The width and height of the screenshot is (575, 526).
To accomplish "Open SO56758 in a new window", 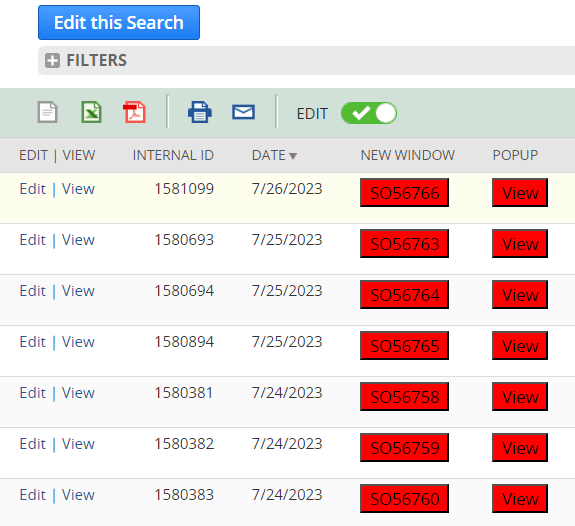I will (404, 397).
